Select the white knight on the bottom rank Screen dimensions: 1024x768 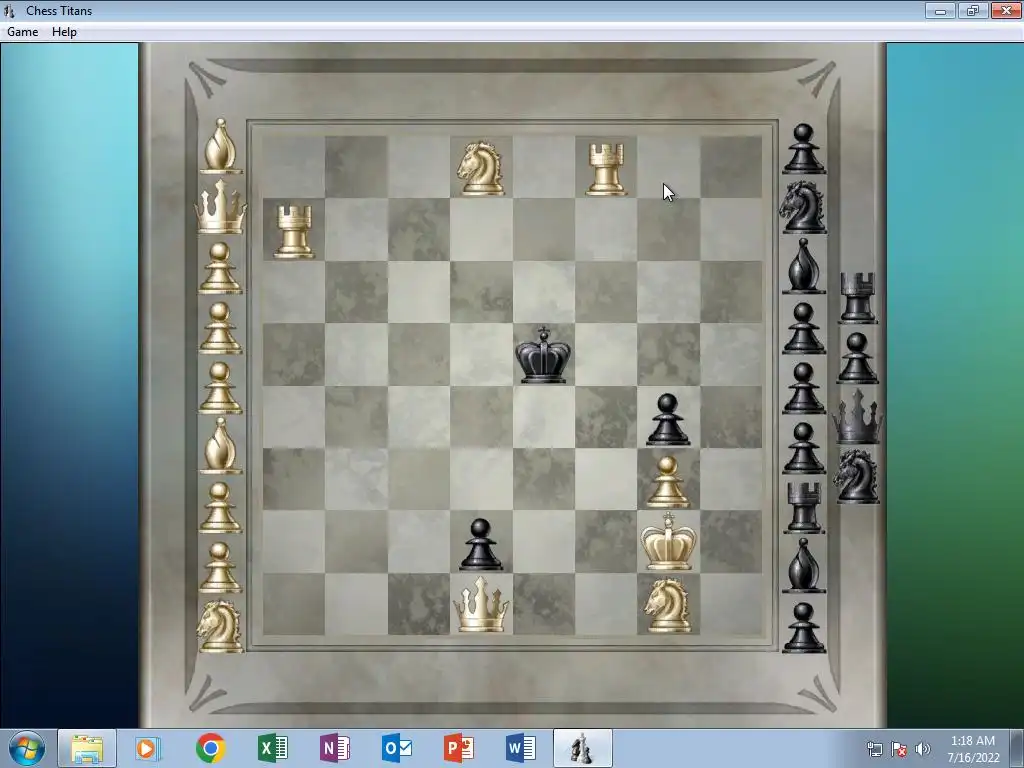tap(668, 605)
